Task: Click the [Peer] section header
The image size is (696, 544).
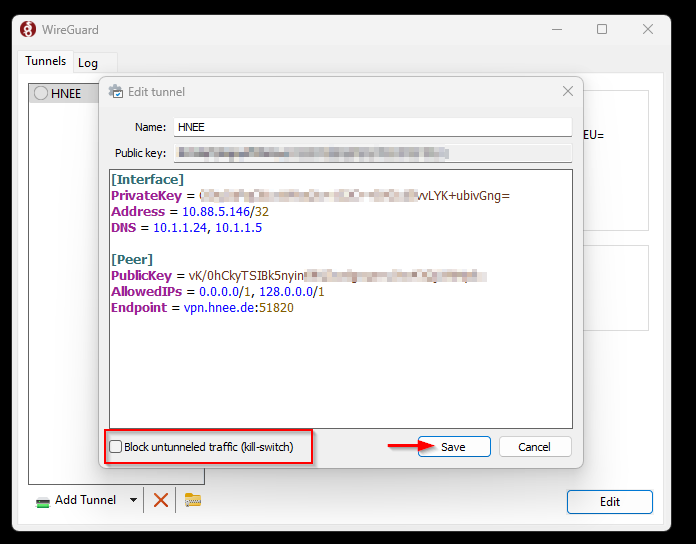Action: coord(132,260)
